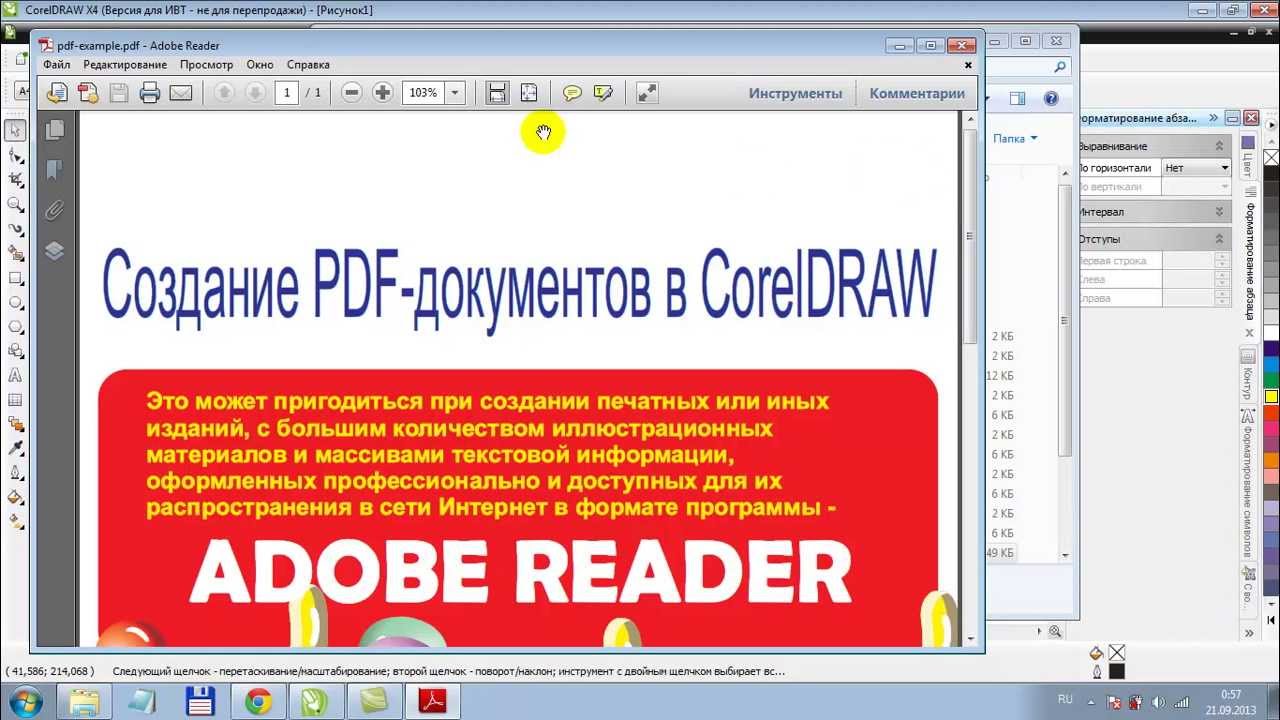Select the highlight text tool
Viewport: 1280px width, 720px height.
[603, 93]
